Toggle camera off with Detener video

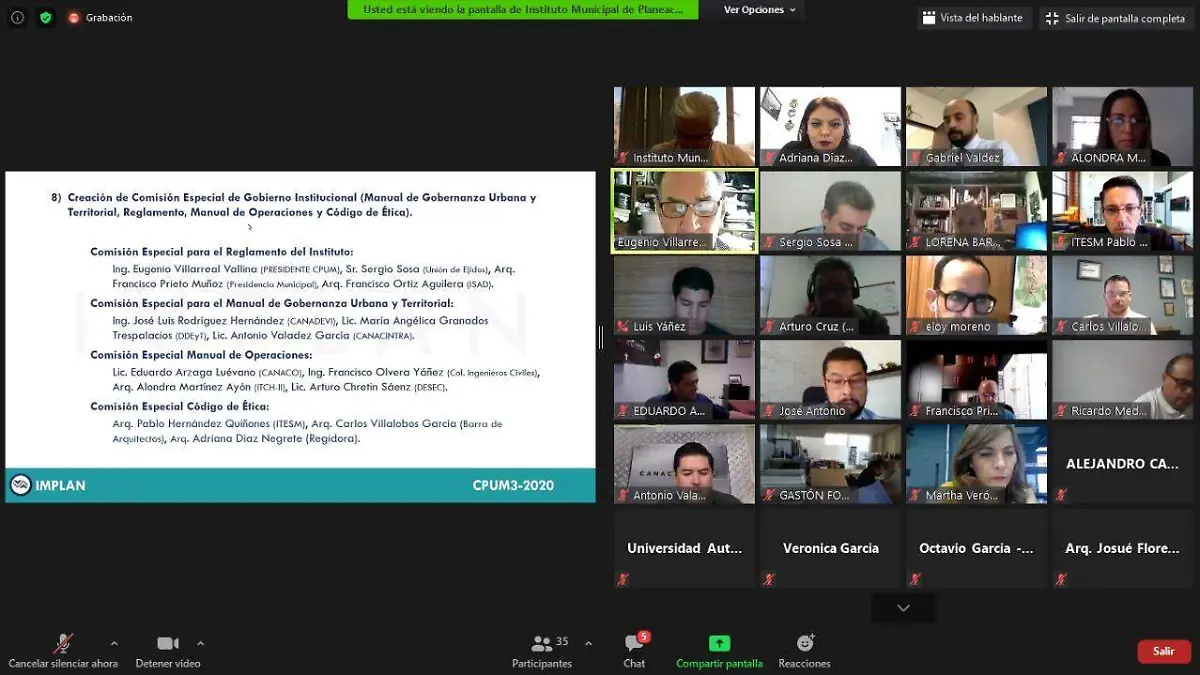click(x=168, y=650)
